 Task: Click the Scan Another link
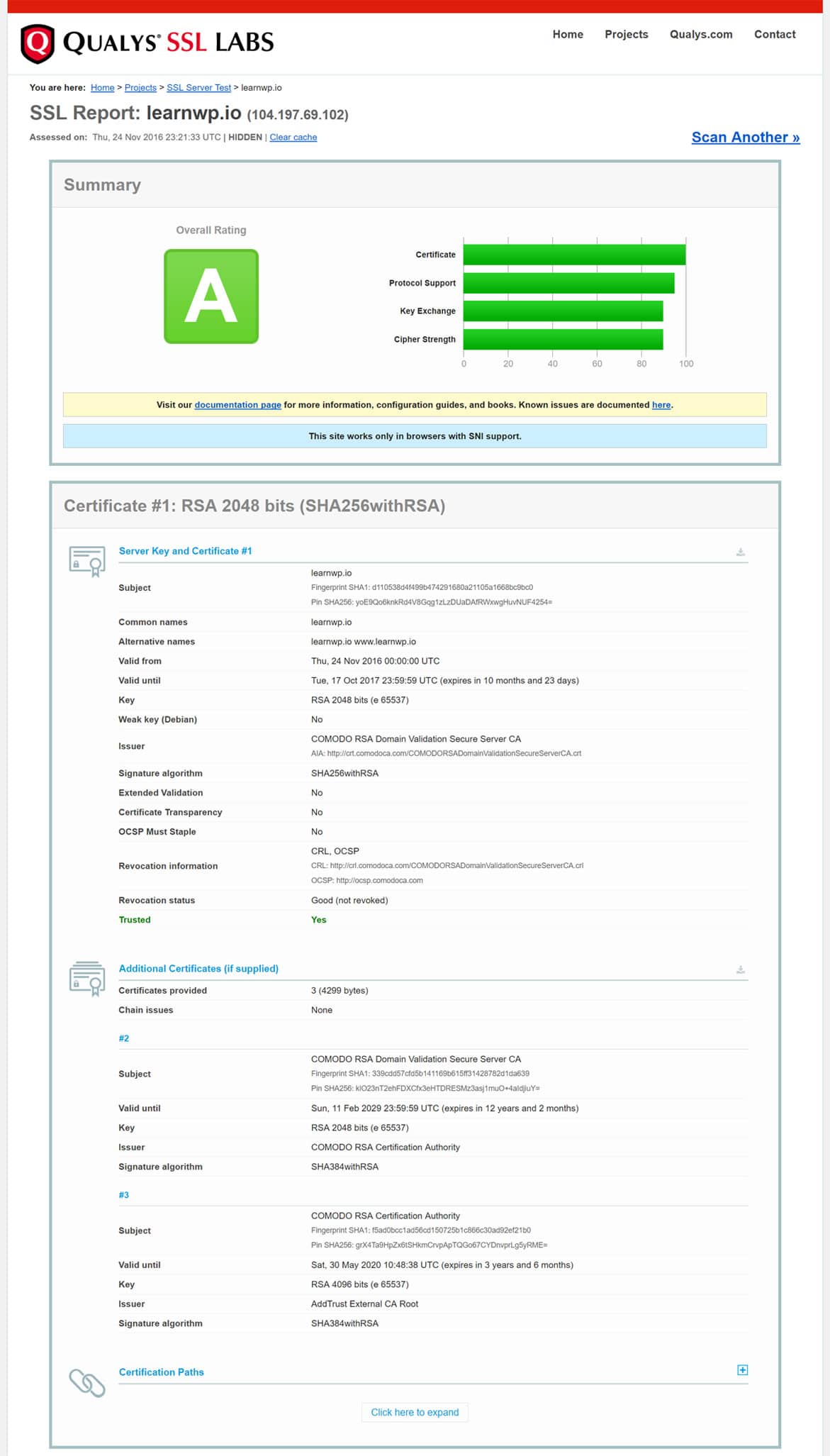pyautogui.click(x=745, y=138)
